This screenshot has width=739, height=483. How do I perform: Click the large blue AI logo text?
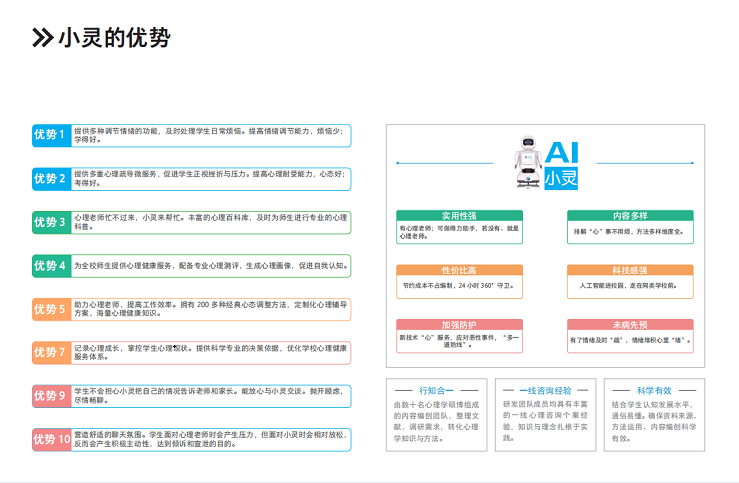pos(560,151)
